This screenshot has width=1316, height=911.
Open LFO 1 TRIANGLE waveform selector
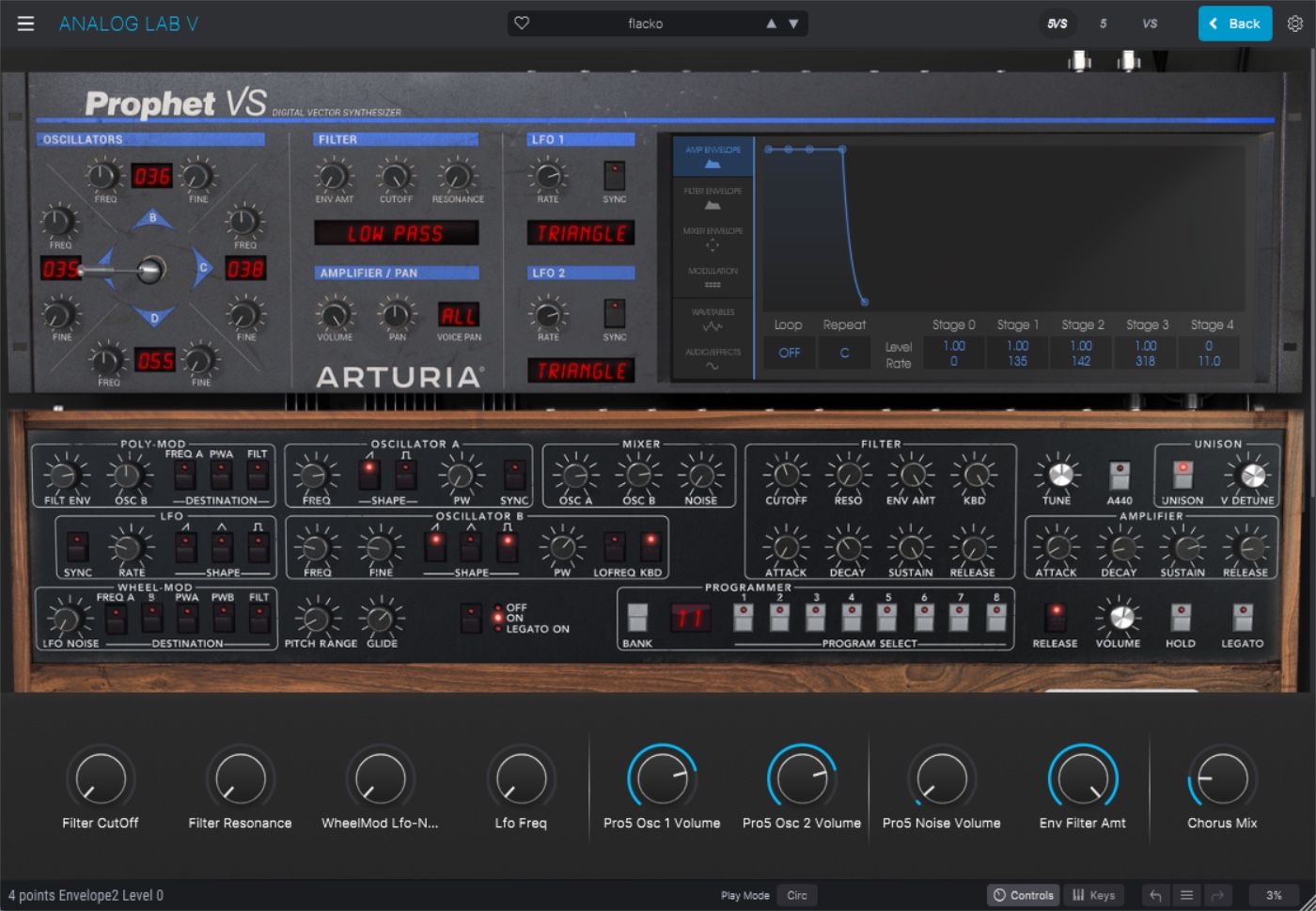point(581,233)
